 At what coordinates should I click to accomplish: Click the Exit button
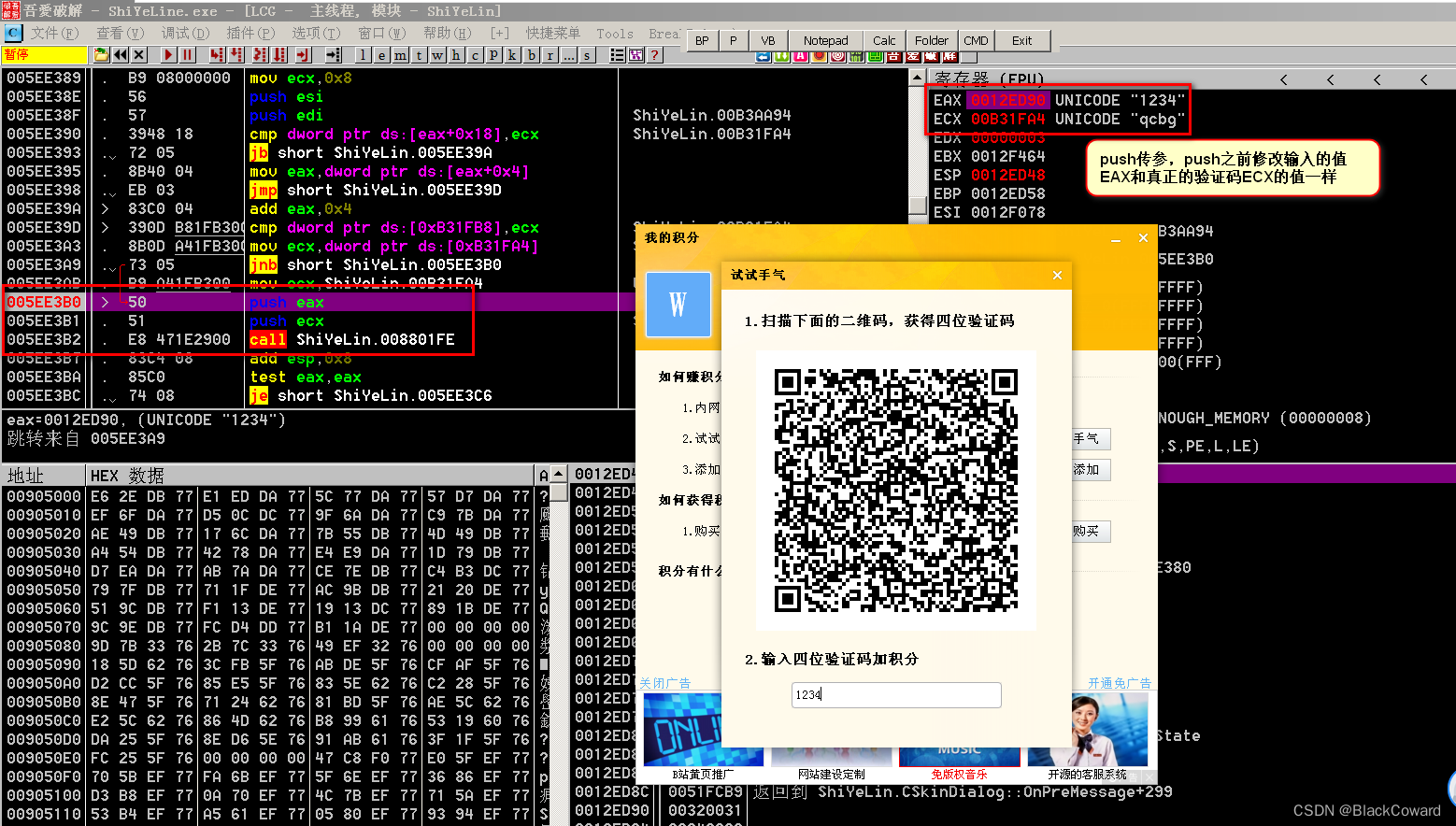coord(1022,40)
